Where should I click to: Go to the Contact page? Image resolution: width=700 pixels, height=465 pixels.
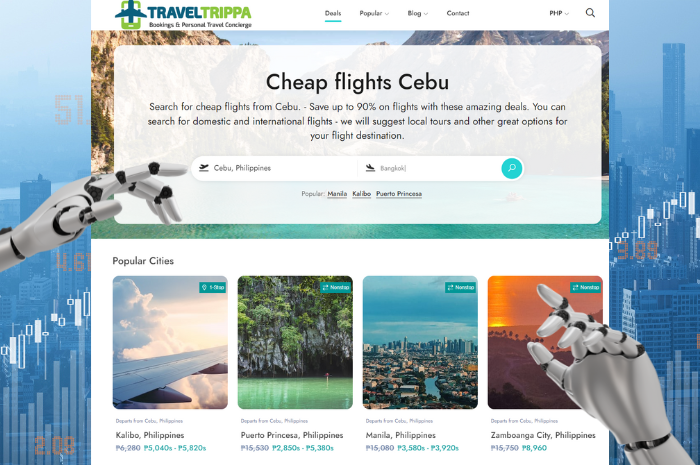click(x=458, y=13)
